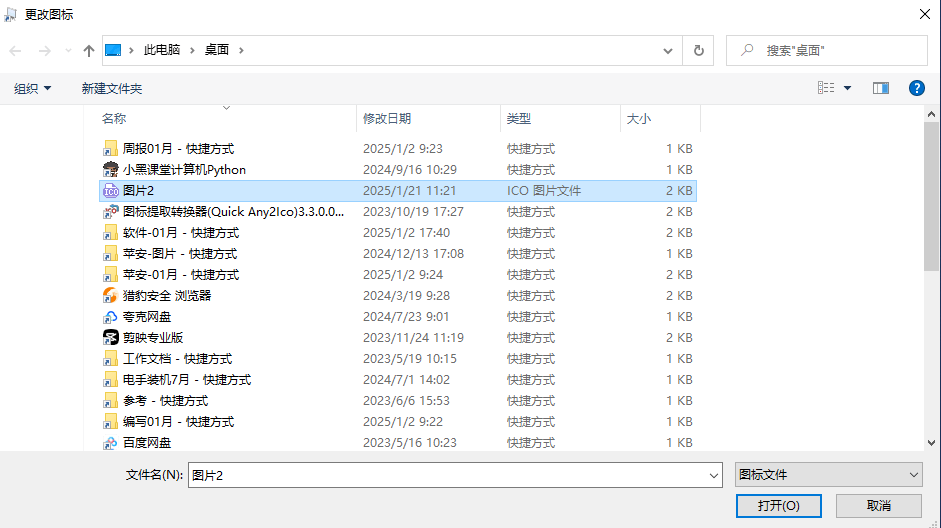The image size is (941, 528).
Task: Select 桌面 in the breadcrumb path
Action: tap(217, 50)
